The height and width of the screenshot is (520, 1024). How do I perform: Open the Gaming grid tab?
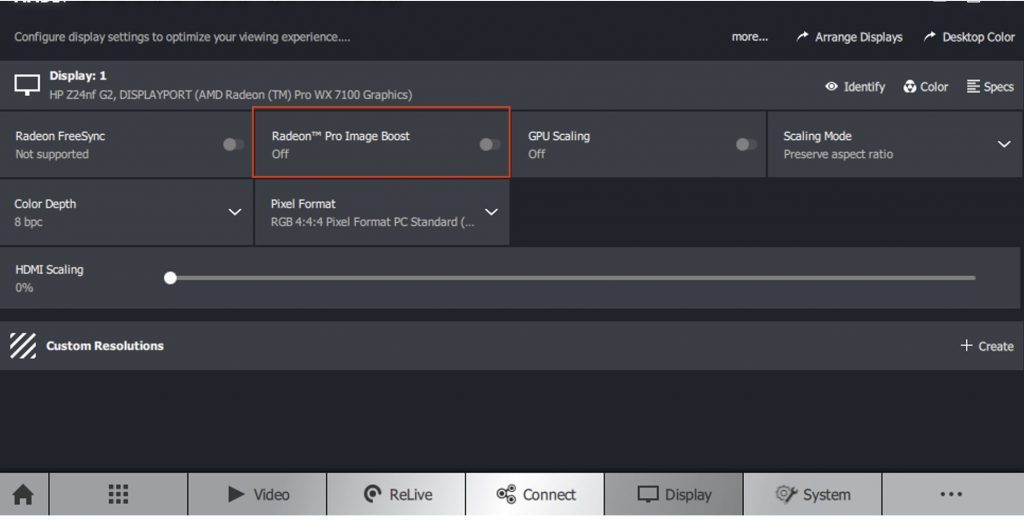[118, 495]
